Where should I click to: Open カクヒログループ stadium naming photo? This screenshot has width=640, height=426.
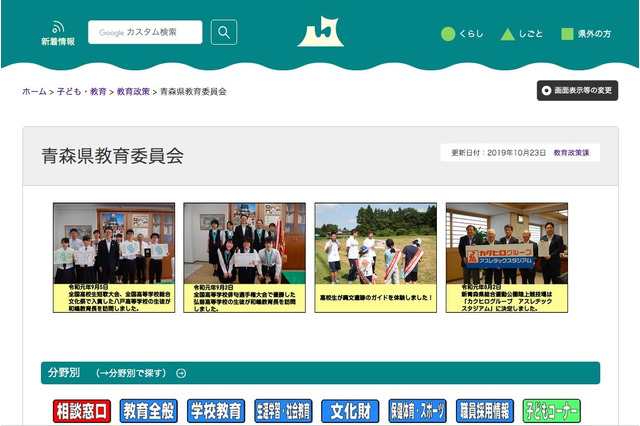tap(507, 257)
